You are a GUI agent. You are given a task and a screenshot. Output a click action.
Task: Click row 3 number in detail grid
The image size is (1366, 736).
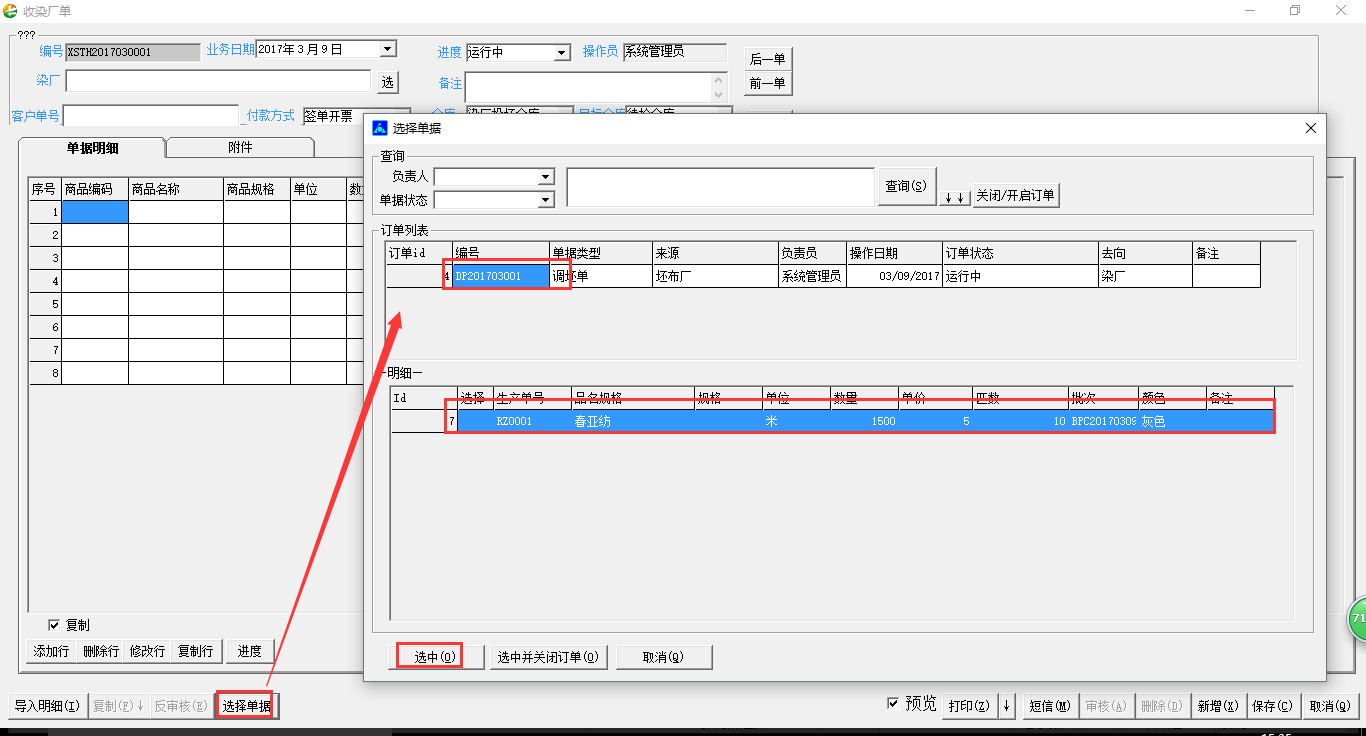click(x=45, y=258)
